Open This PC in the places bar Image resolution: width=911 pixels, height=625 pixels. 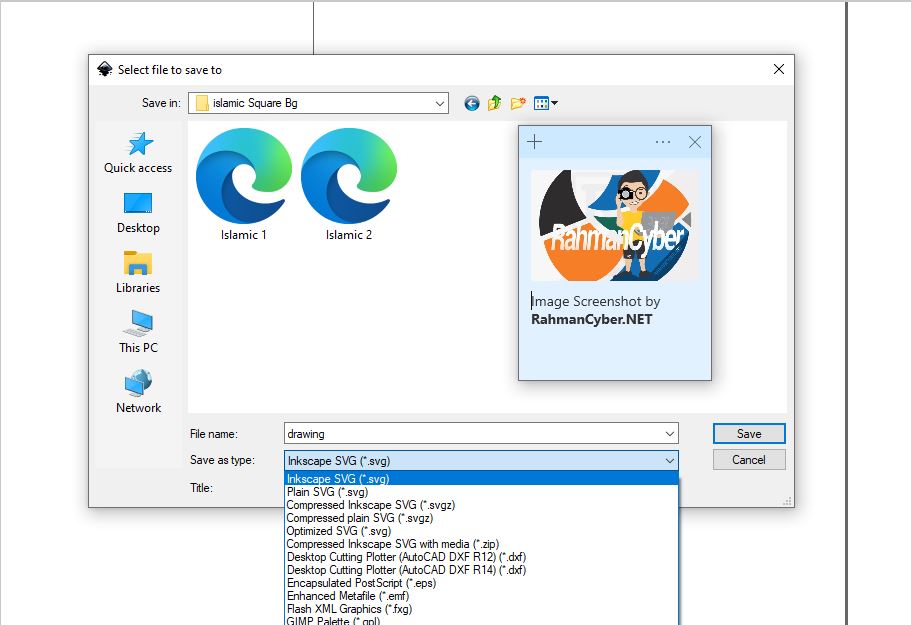[138, 332]
